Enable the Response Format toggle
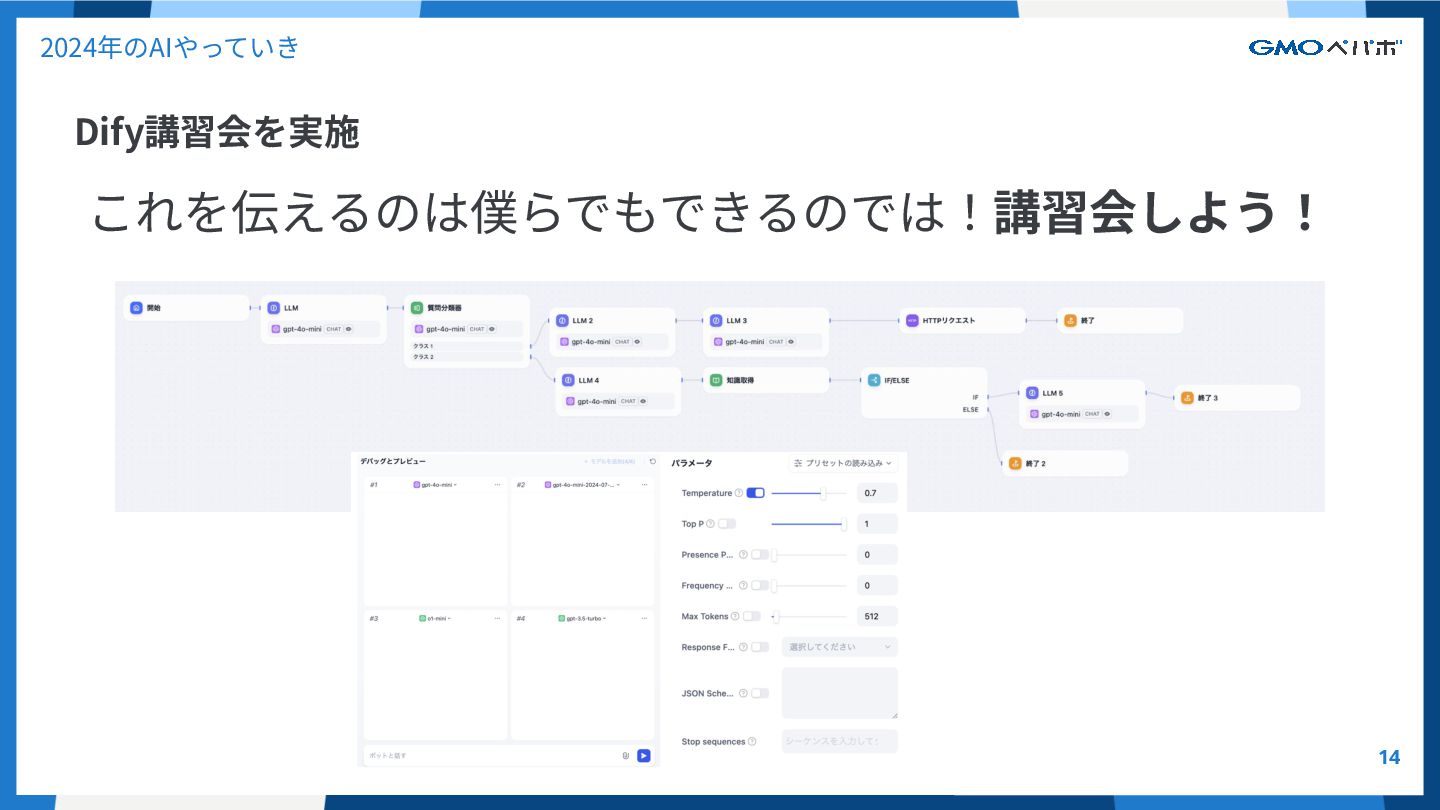 (760, 648)
